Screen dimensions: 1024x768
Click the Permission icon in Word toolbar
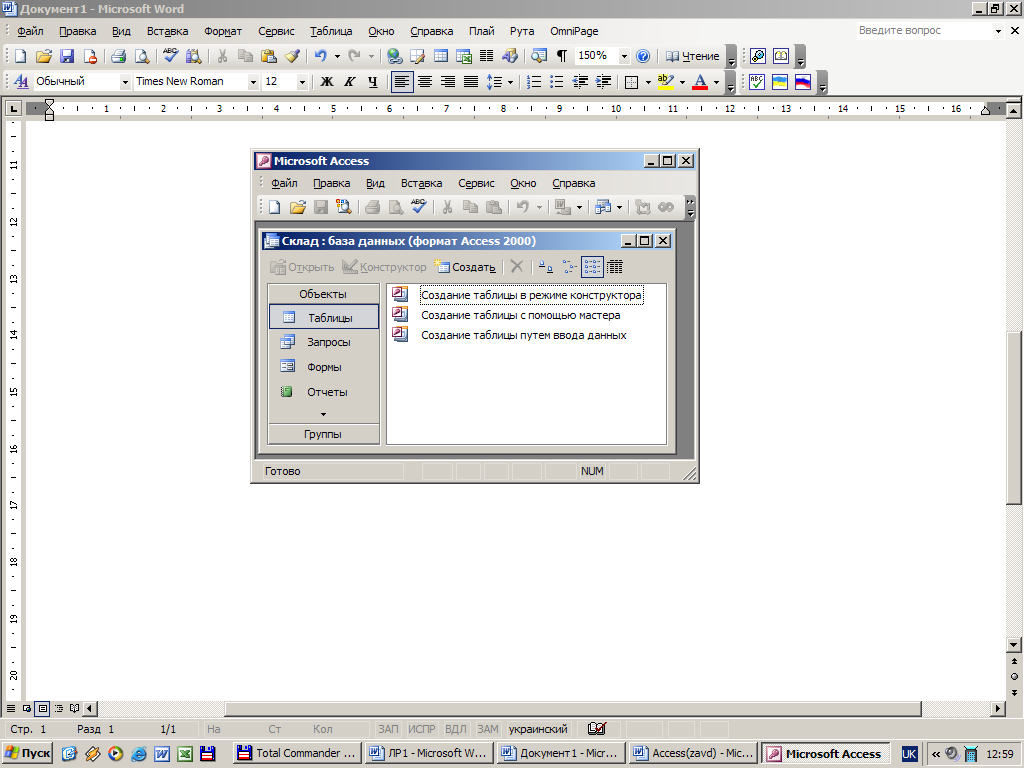90,56
